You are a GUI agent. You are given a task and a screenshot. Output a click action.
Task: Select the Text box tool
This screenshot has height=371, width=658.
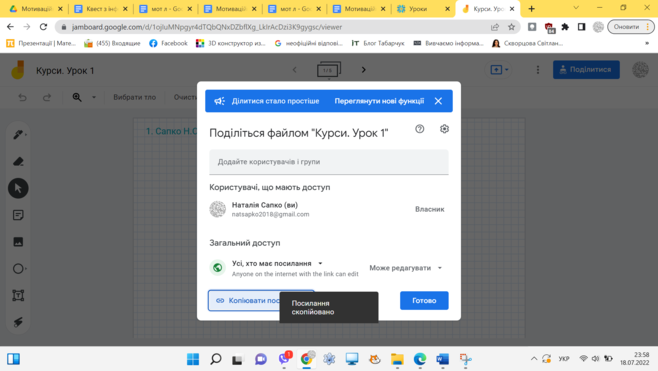[x=18, y=295]
